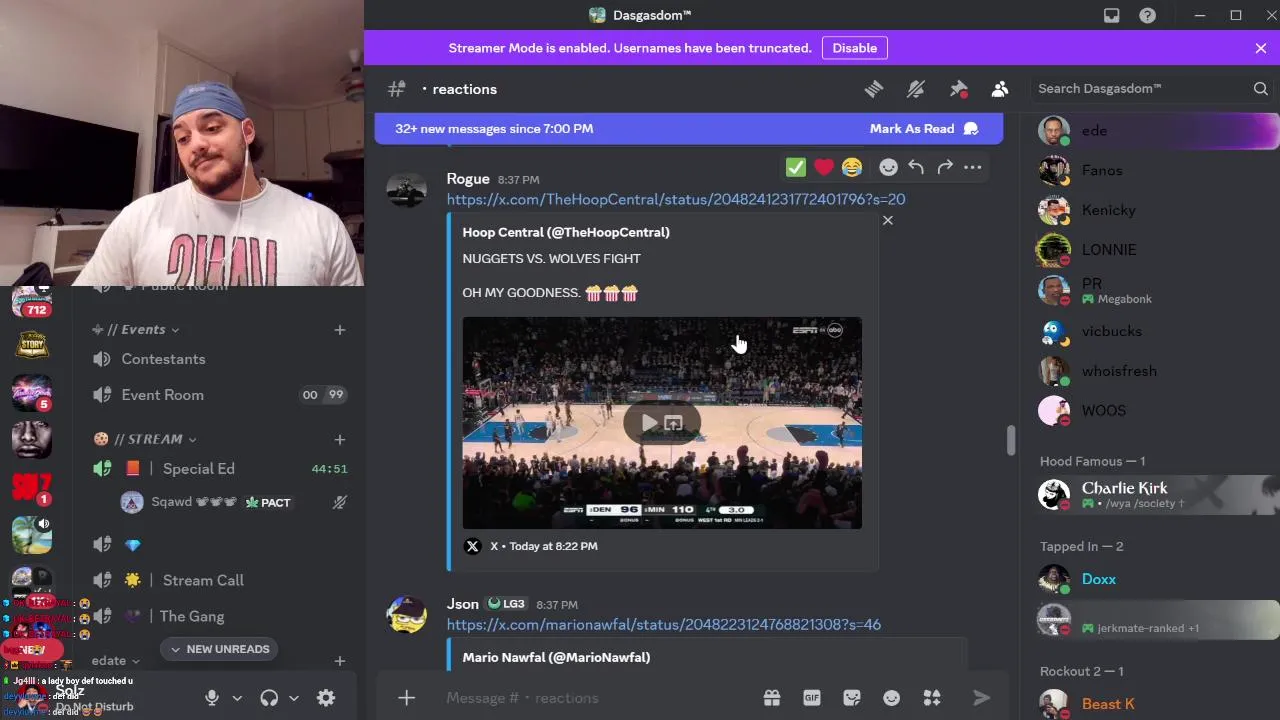Open the Hoop Central x.com link
Image resolution: width=1280 pixels, height=720 pixels.
pos(676,199)
